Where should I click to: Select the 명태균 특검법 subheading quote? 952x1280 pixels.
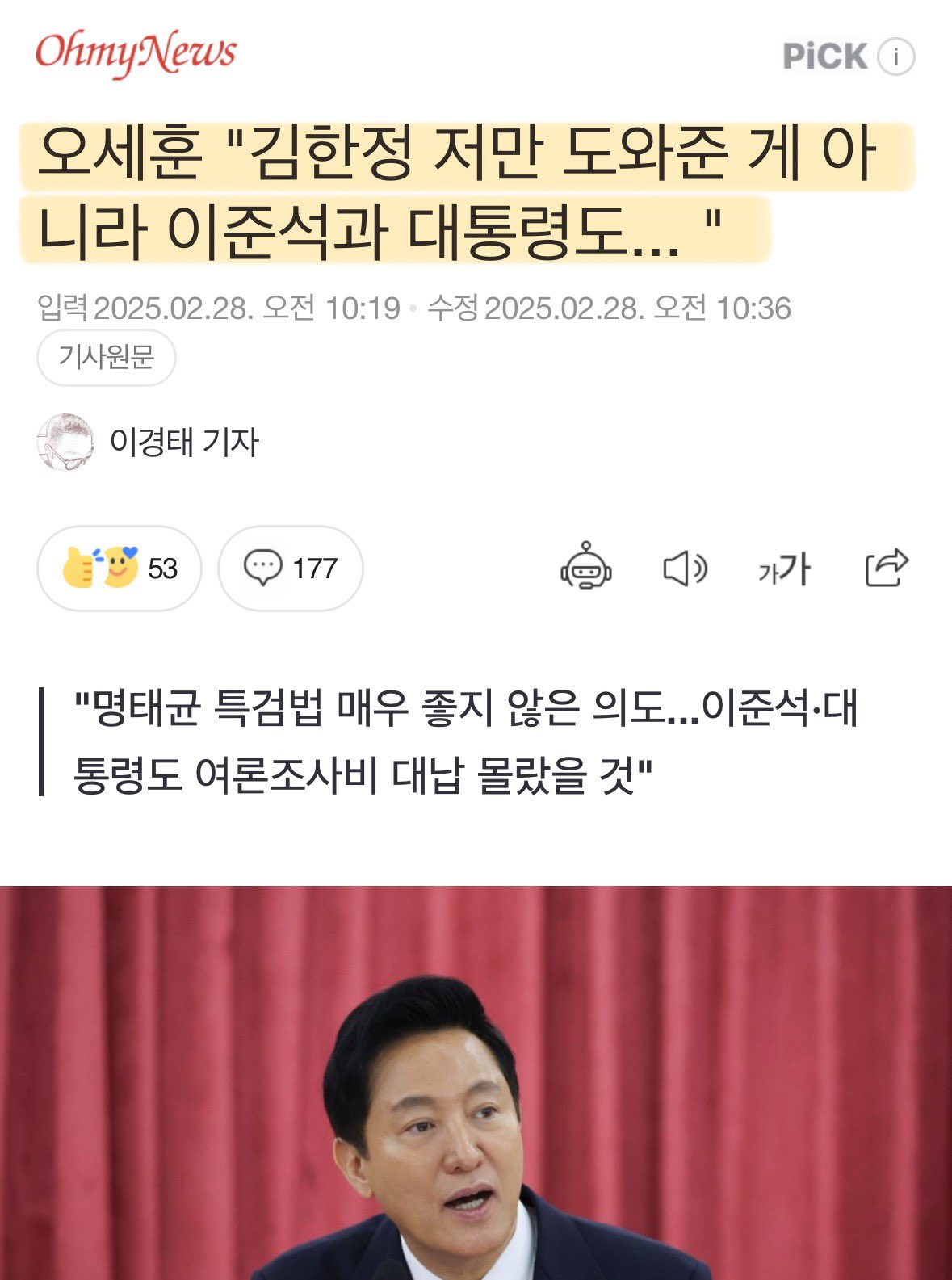click(466, 742)
